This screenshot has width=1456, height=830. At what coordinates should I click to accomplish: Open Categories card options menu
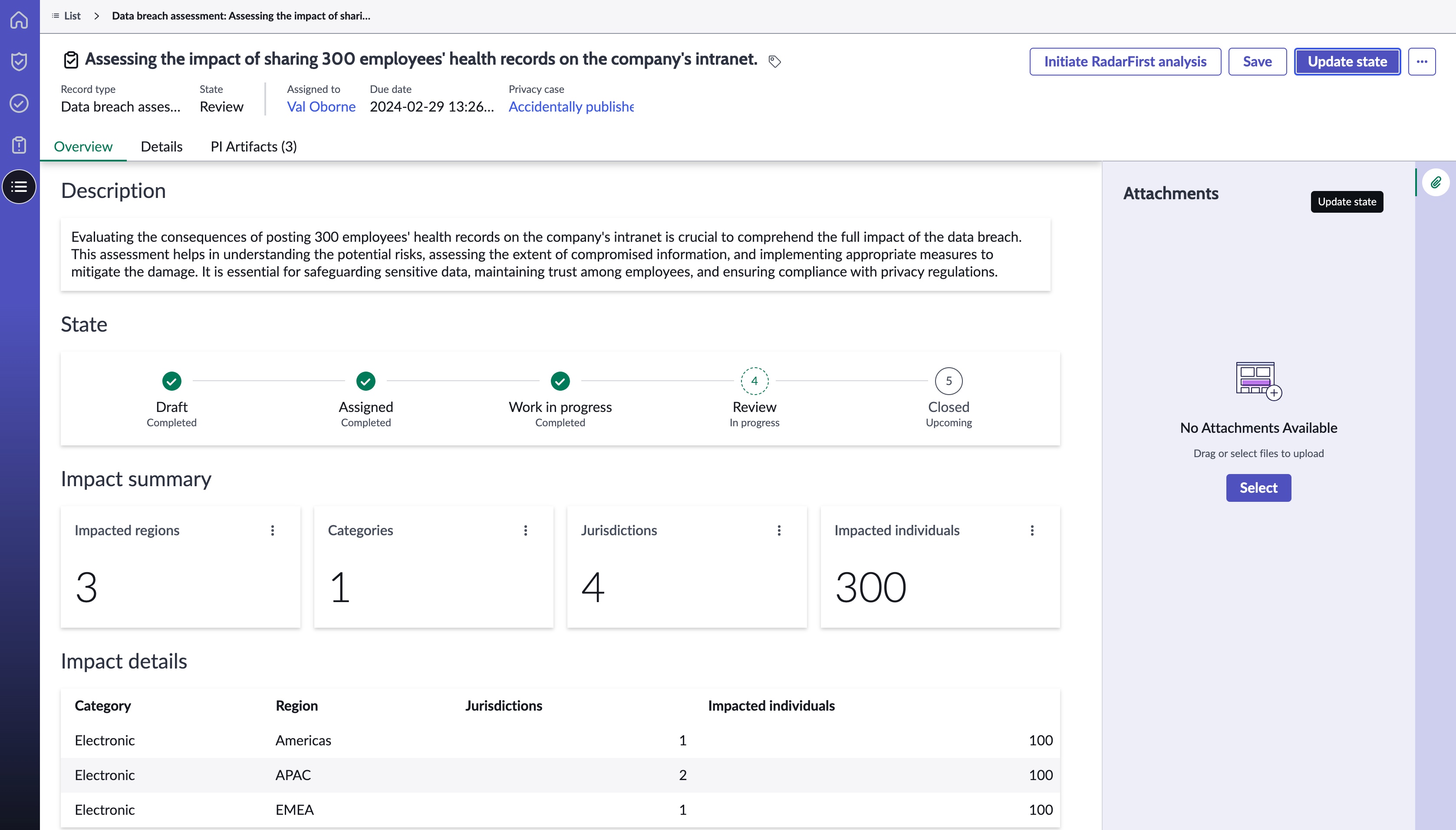[x=526, y=530]
